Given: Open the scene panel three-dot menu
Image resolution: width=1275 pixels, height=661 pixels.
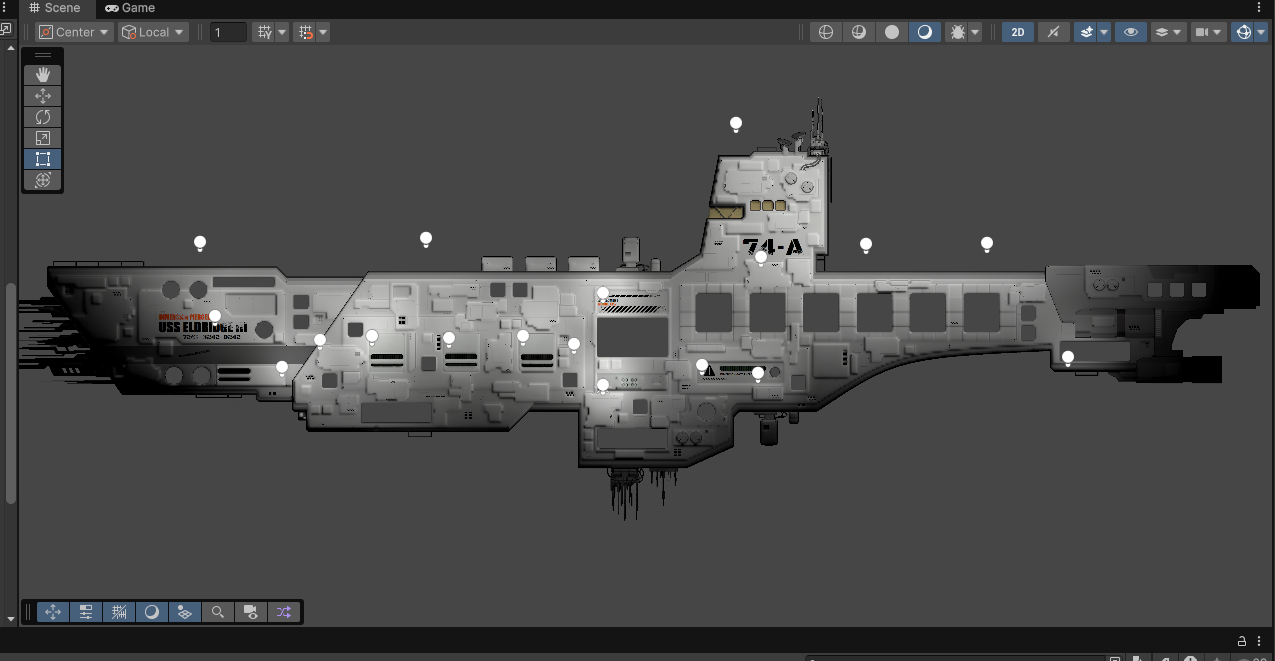Looking at the screenshot, I should (x=1259, y=8).
